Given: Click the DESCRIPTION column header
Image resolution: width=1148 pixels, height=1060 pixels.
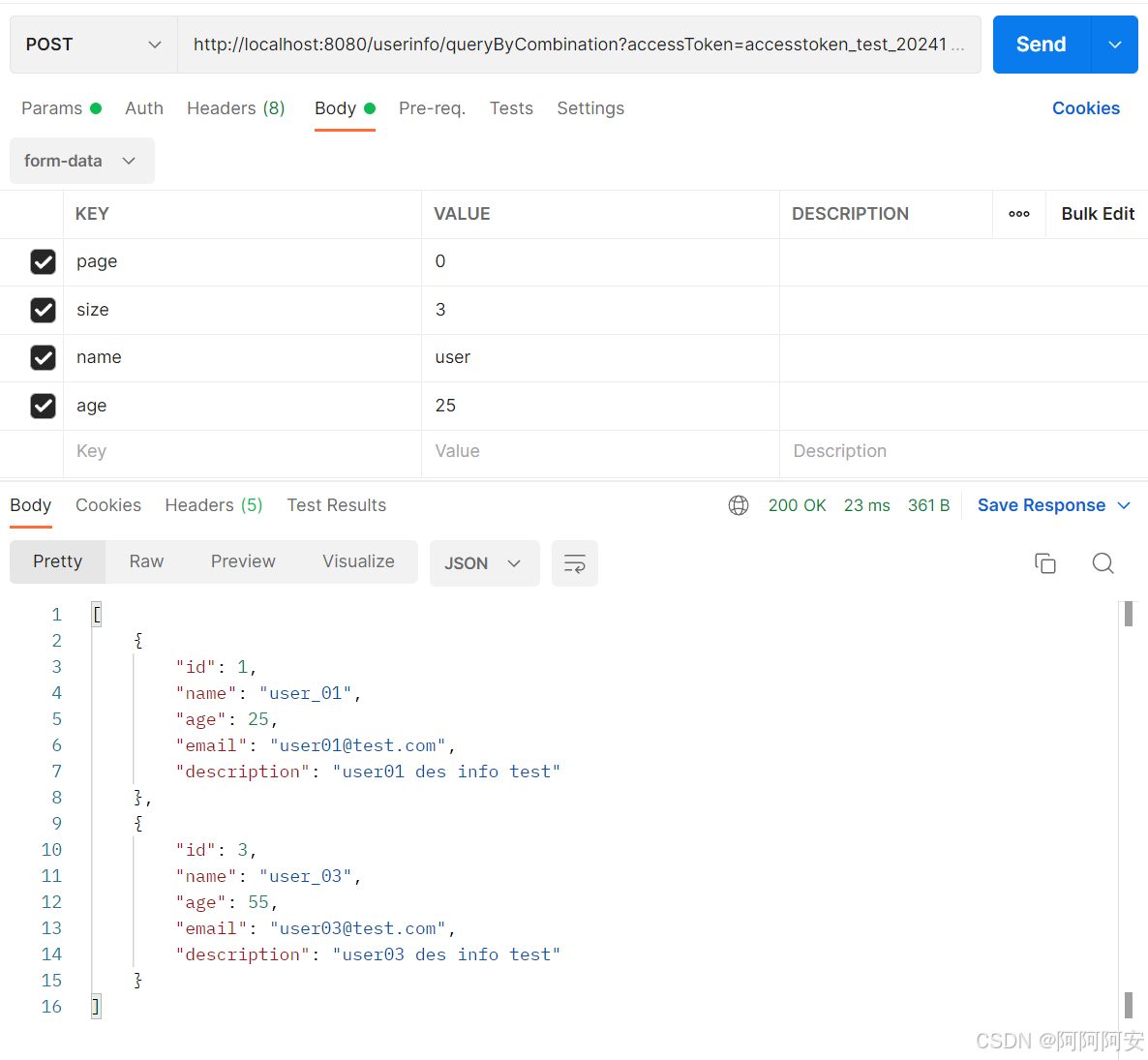Looking at the screenshot, I should coord(850,214).
